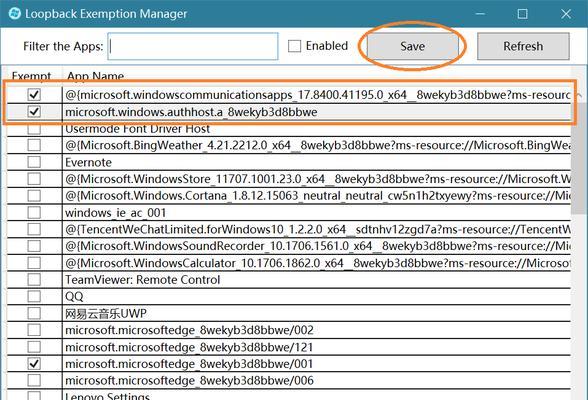Select the Microsoft.BingWeather app name
Viewport: 588px width, 400px height.
318,145
